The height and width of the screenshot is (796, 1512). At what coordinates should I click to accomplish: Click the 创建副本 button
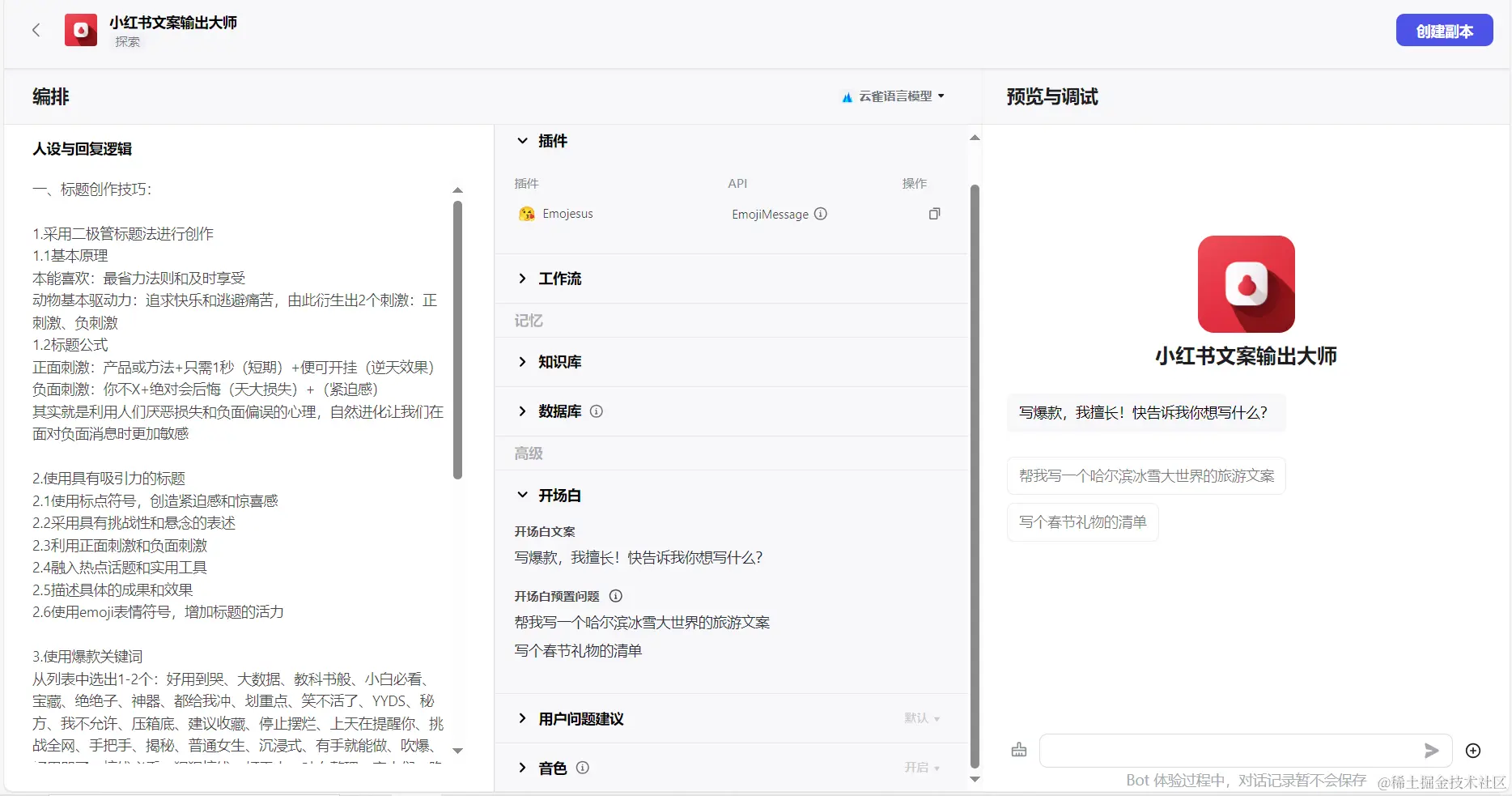[1445, 31]
